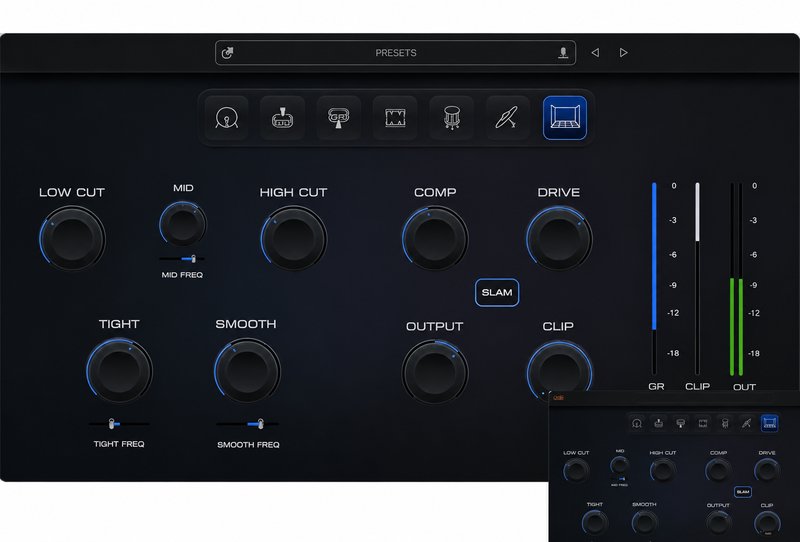The image size is (800, 542).
Task: Select cymbal icon in small window
Action: pyautogui.click(x=747, y=423)
